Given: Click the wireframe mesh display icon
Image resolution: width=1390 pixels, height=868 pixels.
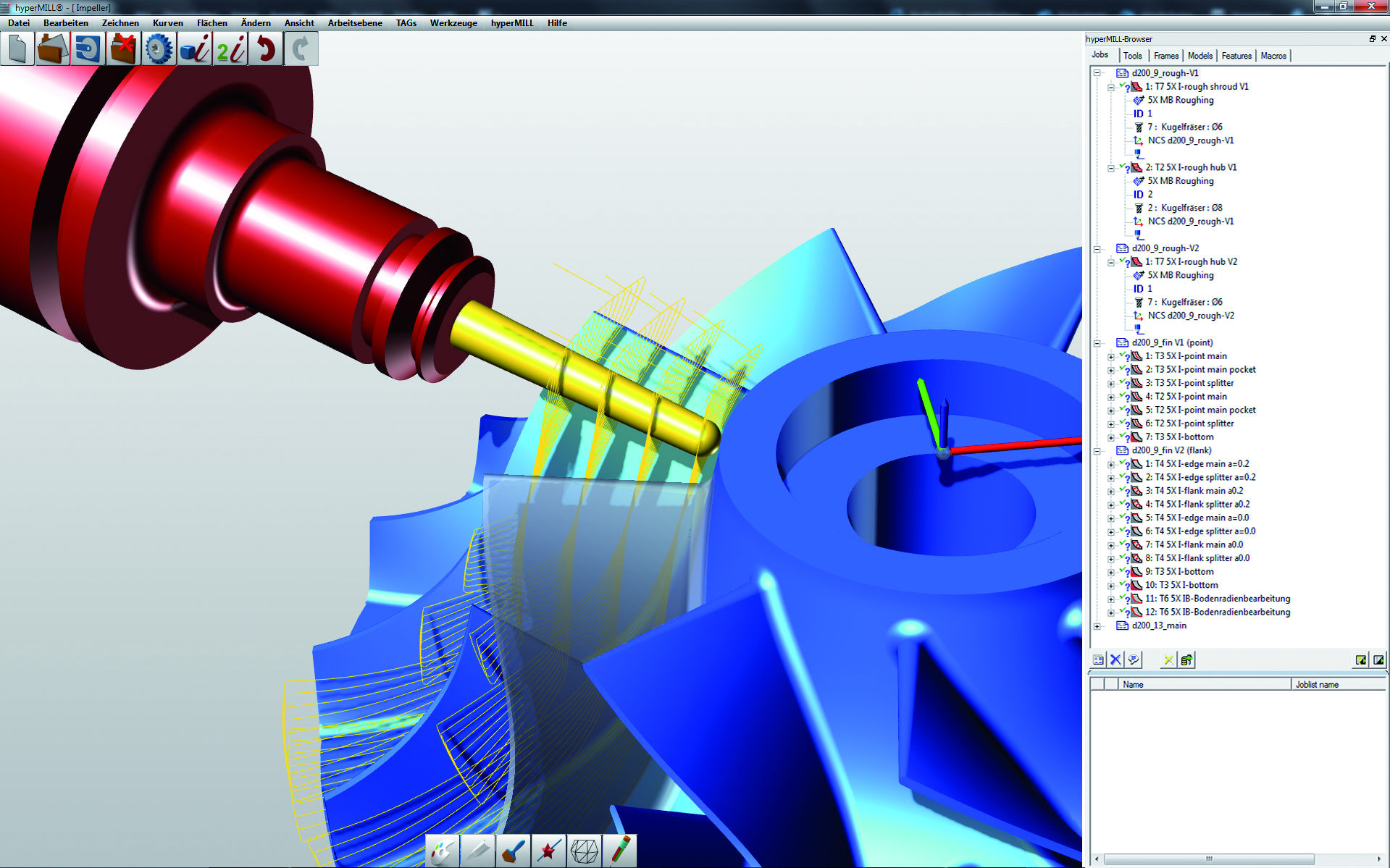Looking at the screenshot, I should coord(584,851).
